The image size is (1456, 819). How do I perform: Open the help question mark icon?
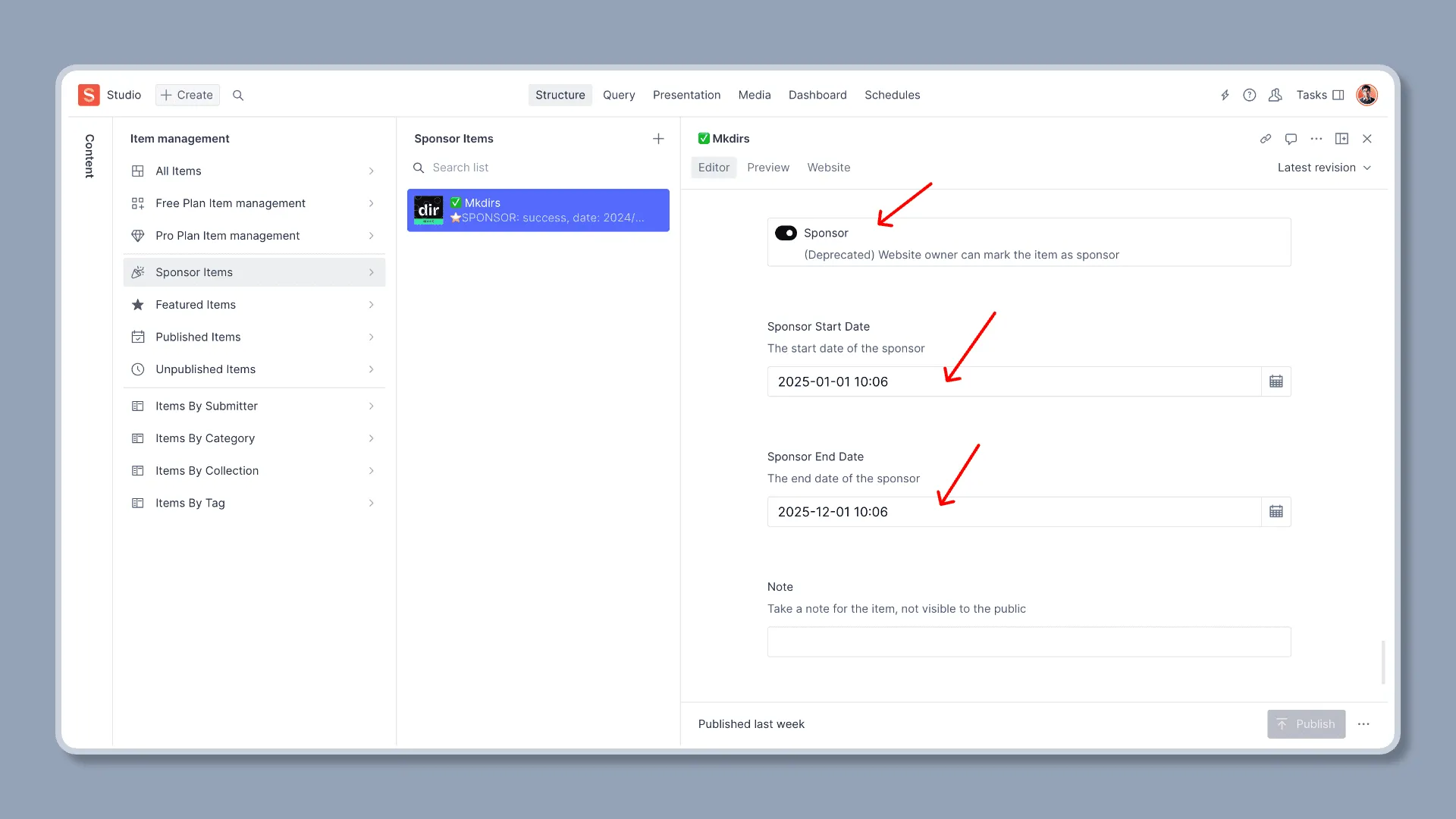[1250, 95]
